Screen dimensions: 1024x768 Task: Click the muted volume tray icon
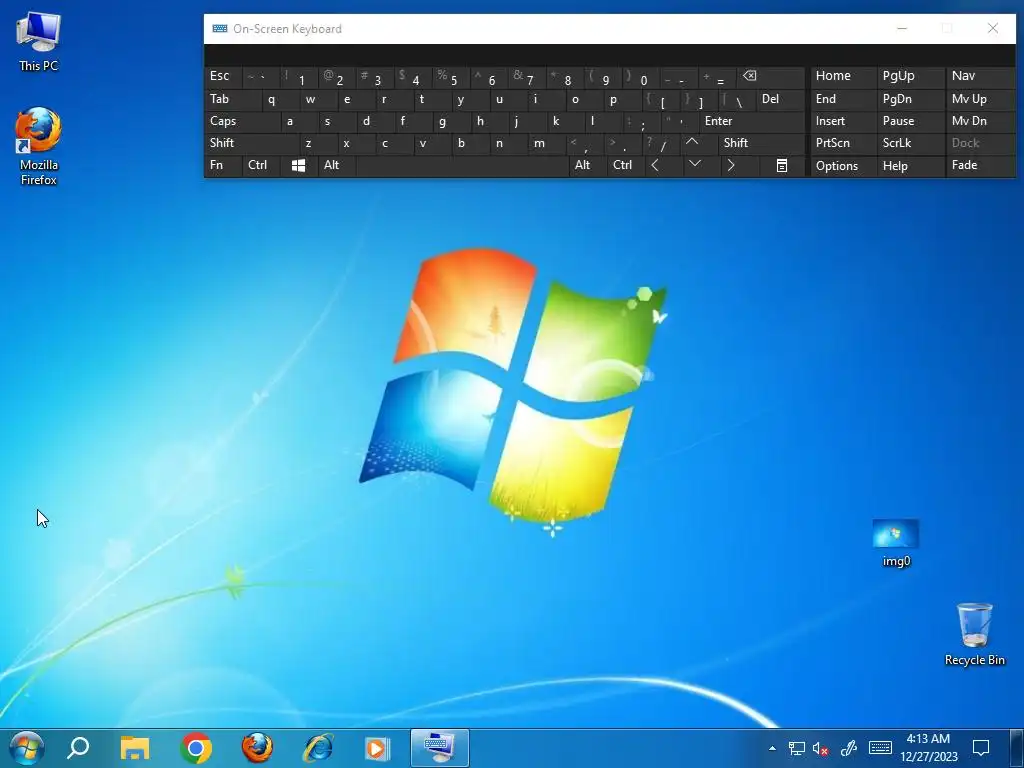(x=821, y=748)
